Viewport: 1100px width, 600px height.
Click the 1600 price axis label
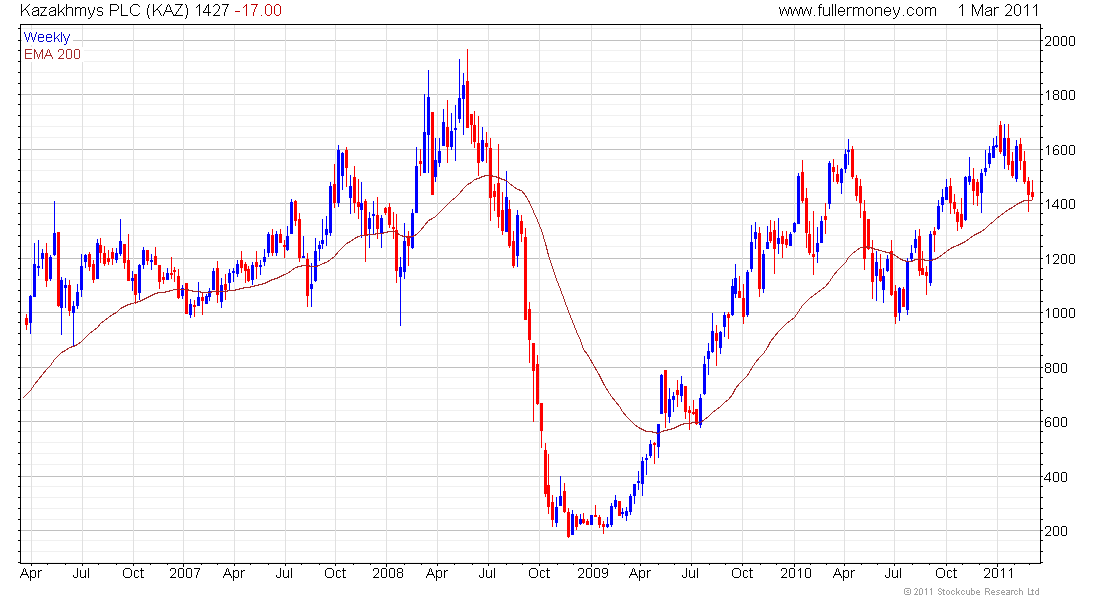click(x=1059, y=150)
